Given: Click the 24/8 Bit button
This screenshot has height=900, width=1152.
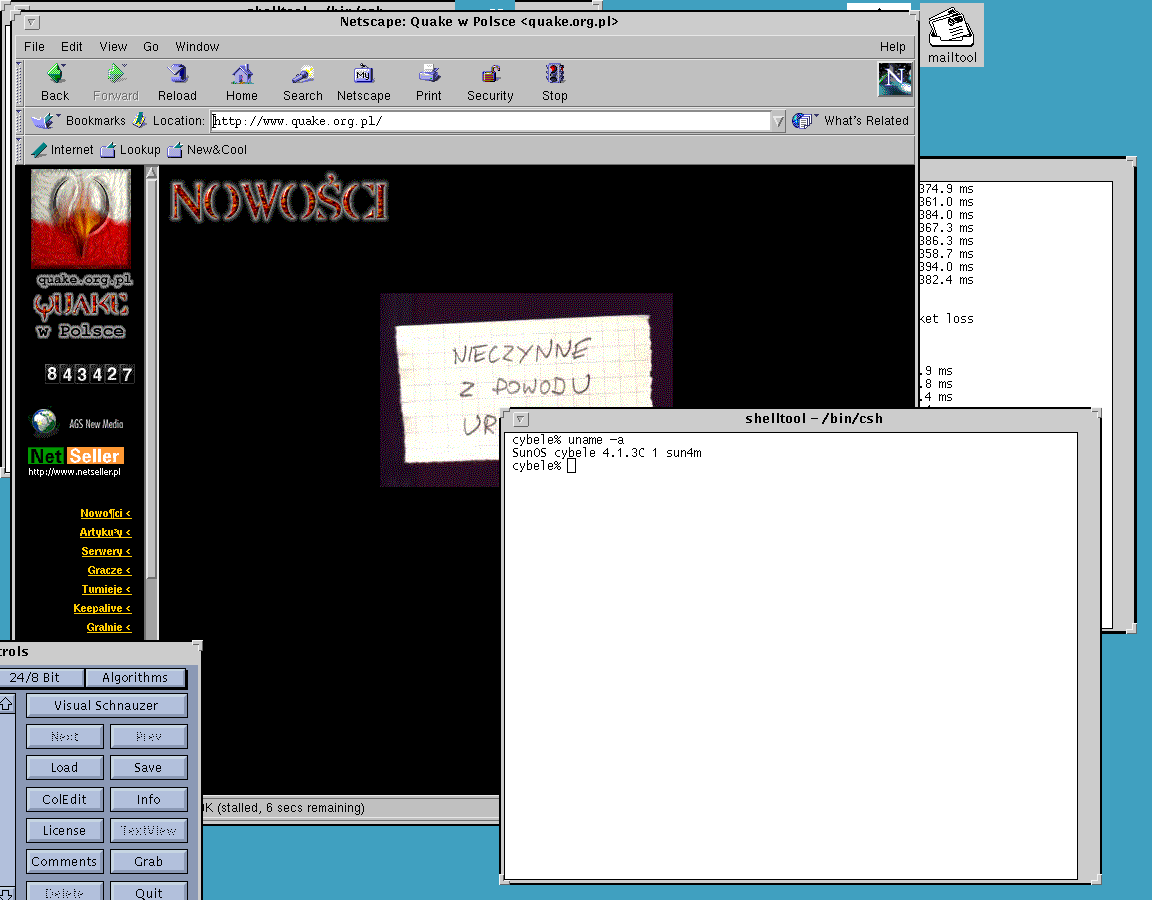Looking at the screenshot, I should click(x=40, y=677).
